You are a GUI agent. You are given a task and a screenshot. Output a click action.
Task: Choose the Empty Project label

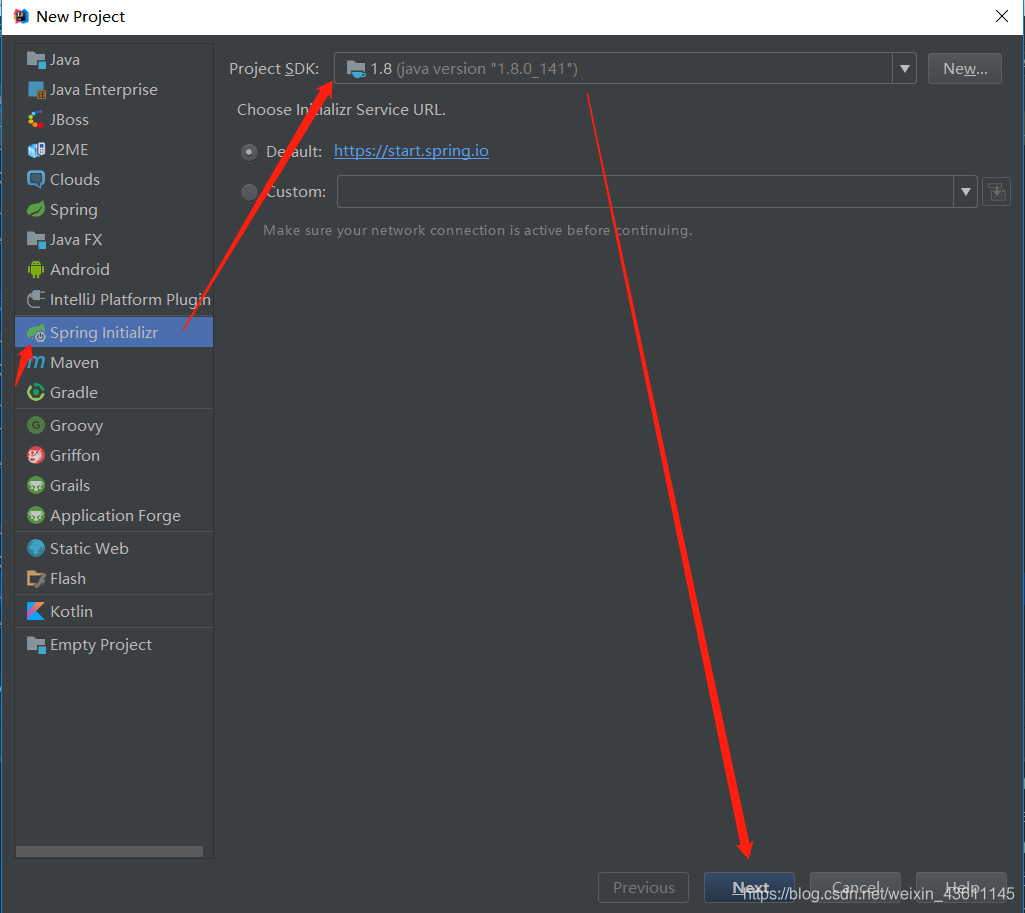coord(101,645)
